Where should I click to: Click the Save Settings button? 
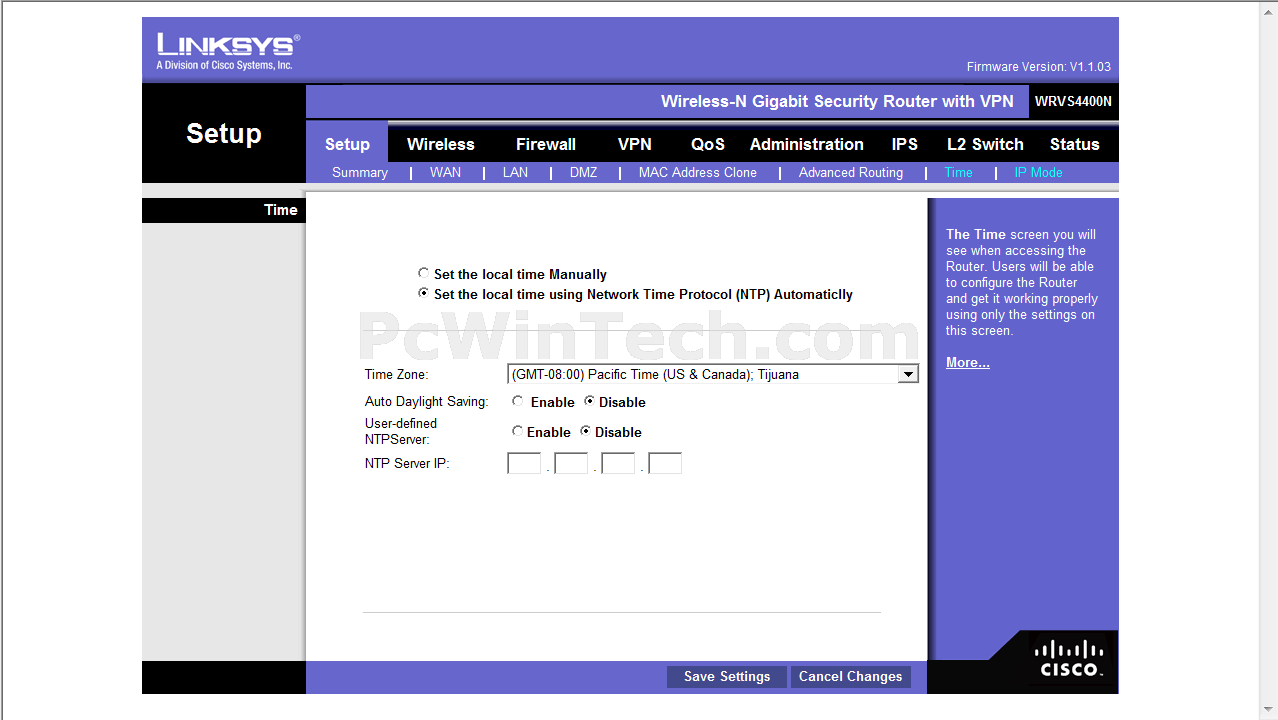[727, 677]
